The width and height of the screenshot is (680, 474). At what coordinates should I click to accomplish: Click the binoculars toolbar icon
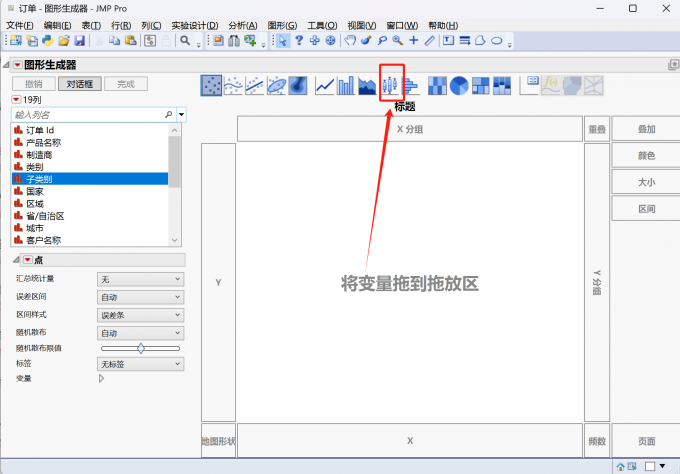(234, 41)
